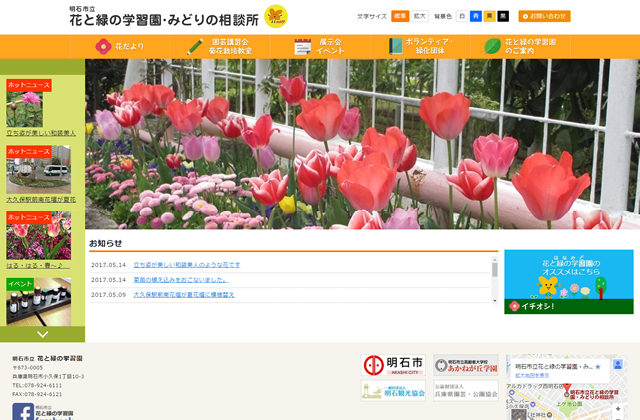Viewport: 640px width, 420px height.
Task: Open the イチオシ! recommendation banner
Action: [569, 282]
